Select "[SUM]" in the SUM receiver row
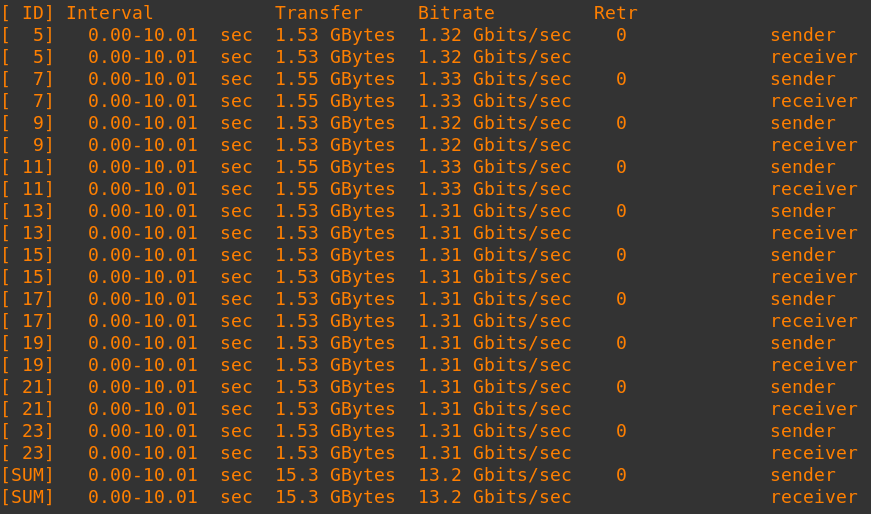871x514 pixels. point(27,497)
